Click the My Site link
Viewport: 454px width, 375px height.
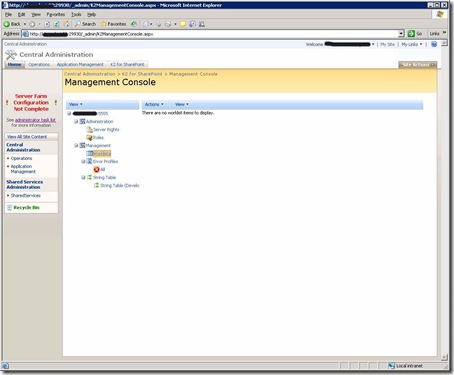pyautogui.click(x=387, y=44)
